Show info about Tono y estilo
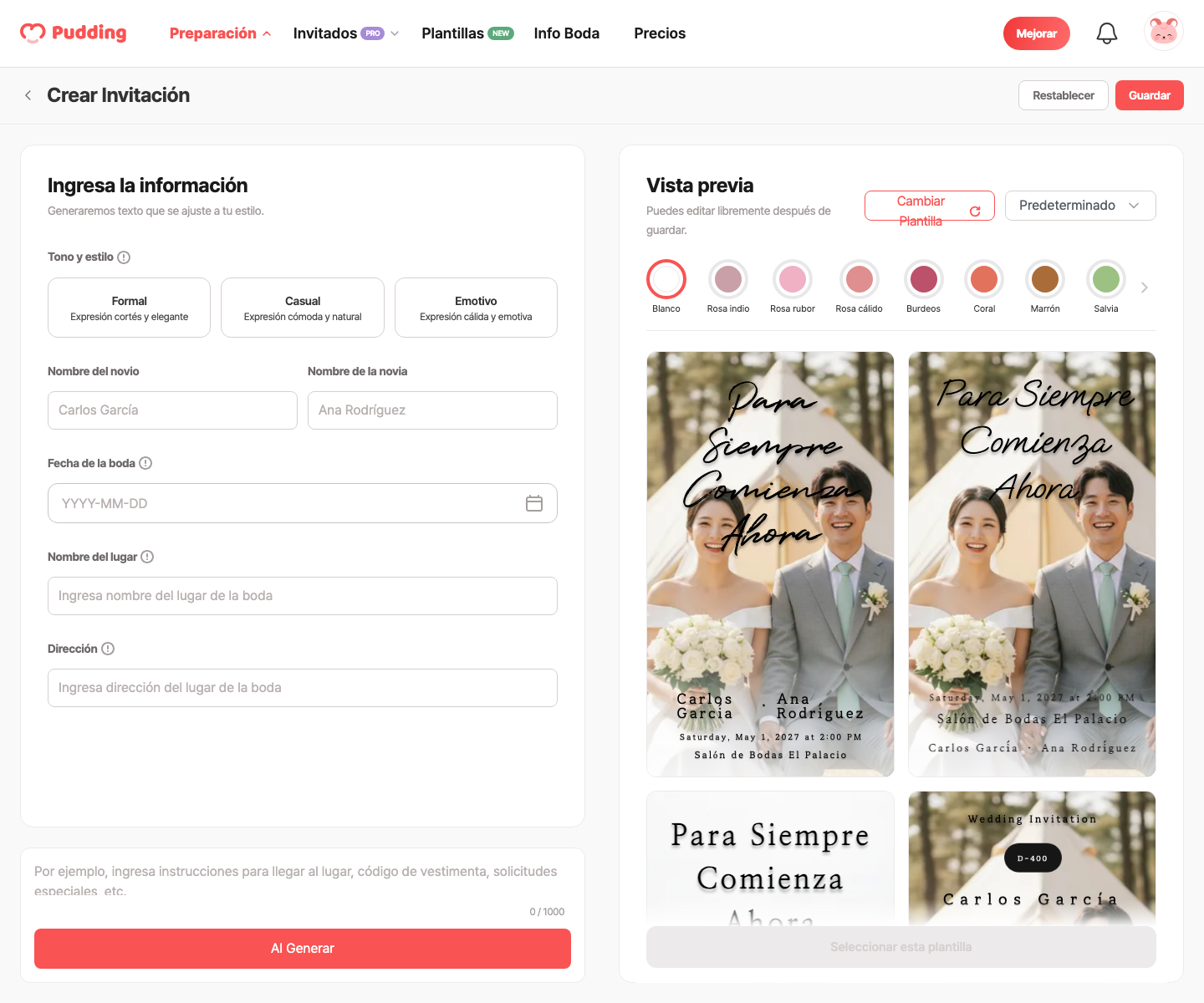The image size is (1204, 1003). point(124,257)
